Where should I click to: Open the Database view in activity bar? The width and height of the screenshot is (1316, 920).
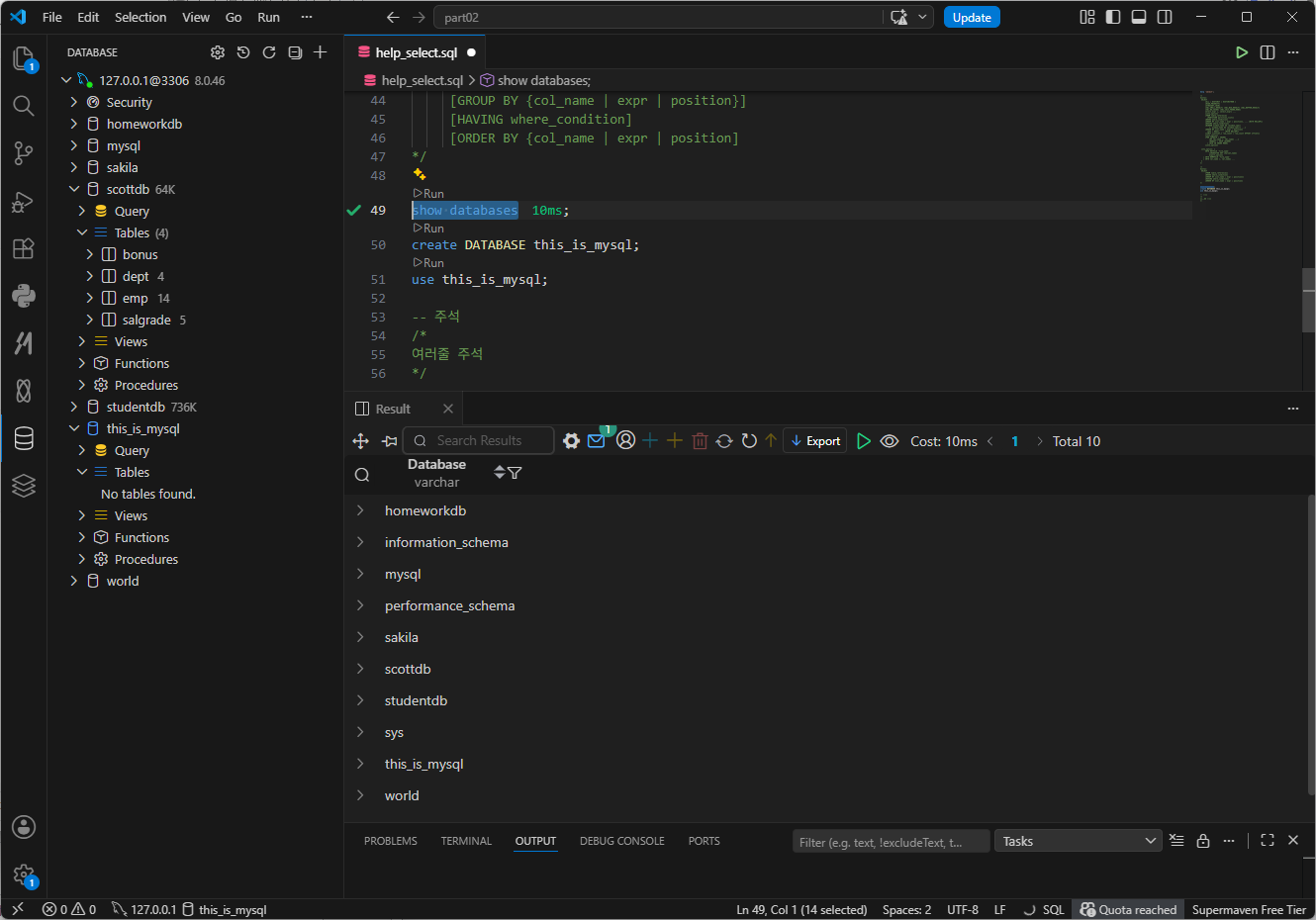coord(24,438)
